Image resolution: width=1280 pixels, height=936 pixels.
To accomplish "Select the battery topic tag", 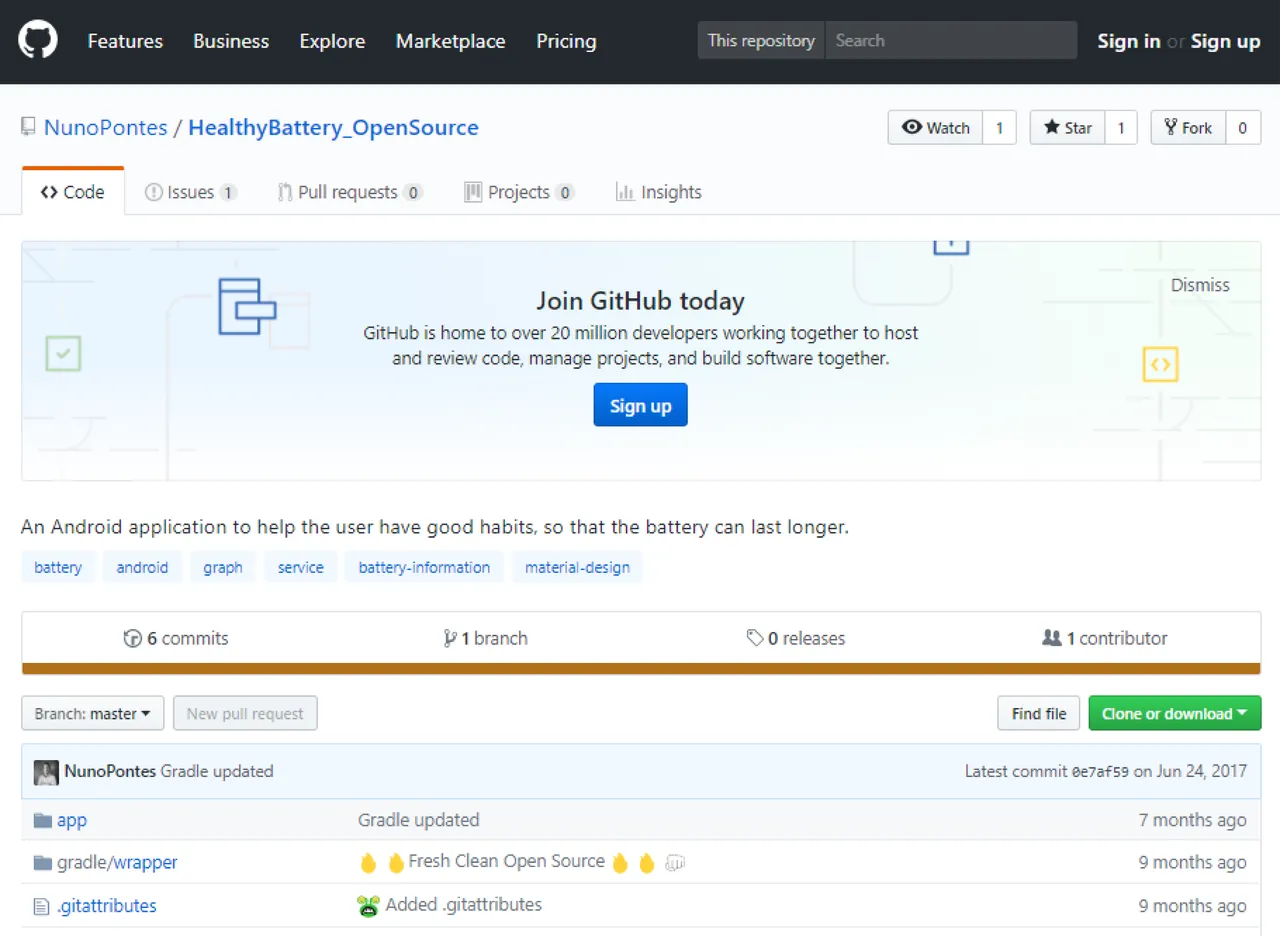I will click(x=58, y=567).
